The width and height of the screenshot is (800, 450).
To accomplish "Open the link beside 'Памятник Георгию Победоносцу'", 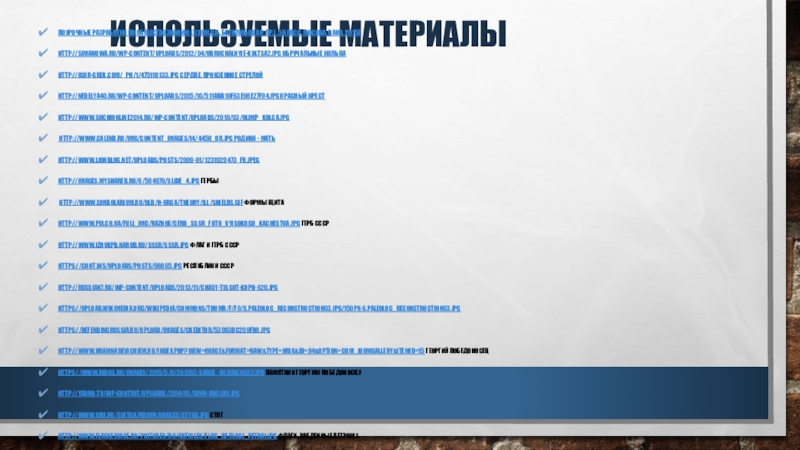I will click(x=161, y=372).
